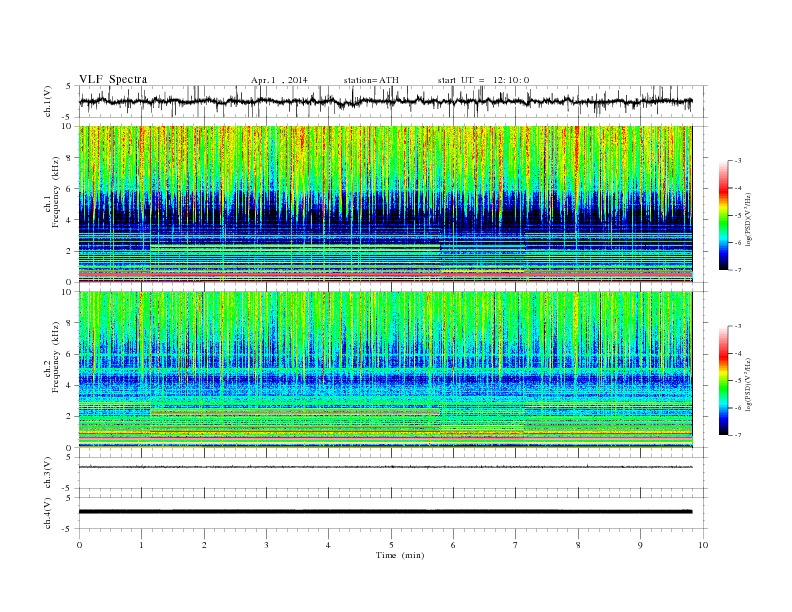
Task: Click the "-3" tick on ch.2 colorbar
Action: (738, 326)
